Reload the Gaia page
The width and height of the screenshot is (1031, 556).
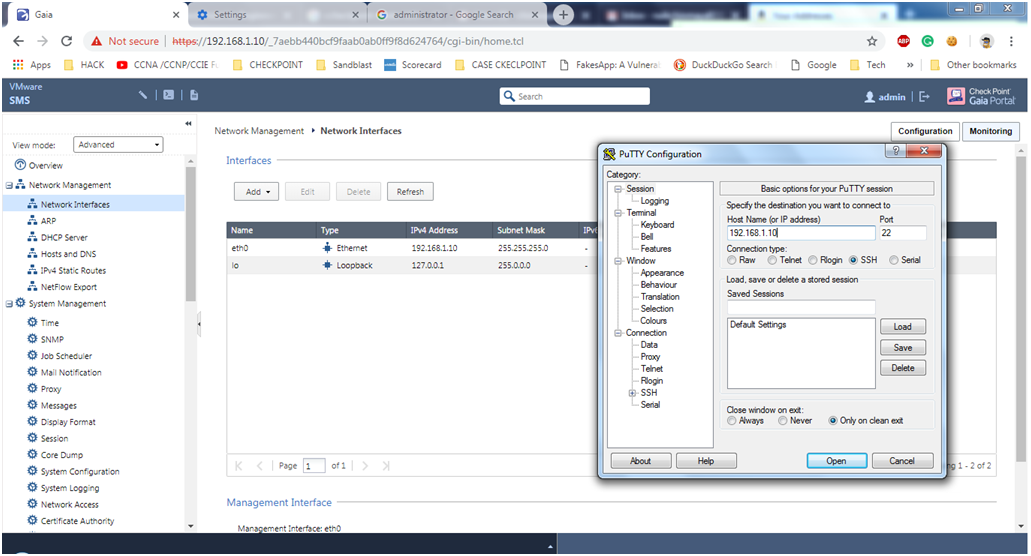pyautogui.click(x=66, y=41)
